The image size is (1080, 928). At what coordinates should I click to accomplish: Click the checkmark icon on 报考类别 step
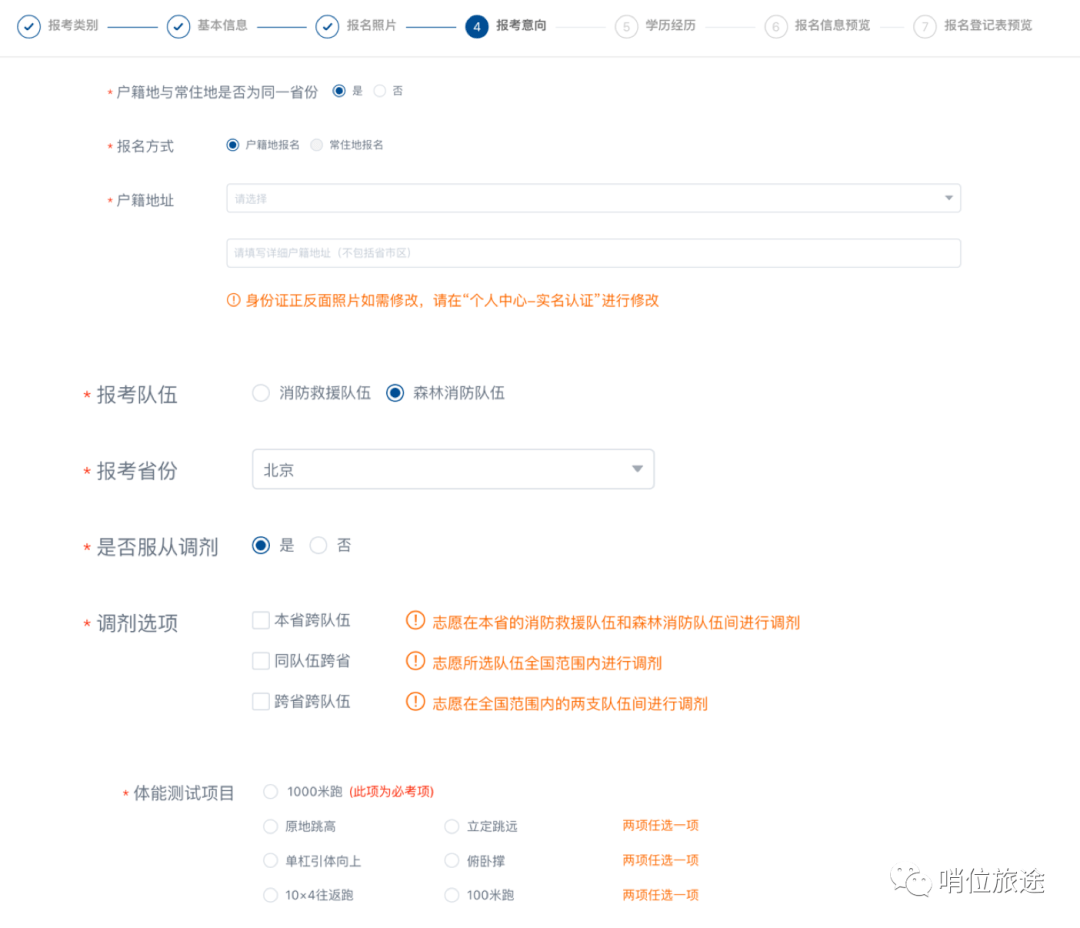[x=29, y=26]
